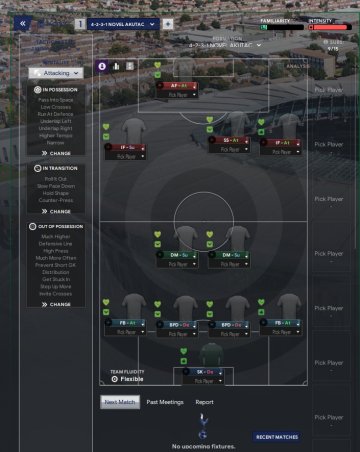Click the green heart icon above the striker
Viewport: 360px width, 452px height.
pyautogui.click(x=158, y=65)
